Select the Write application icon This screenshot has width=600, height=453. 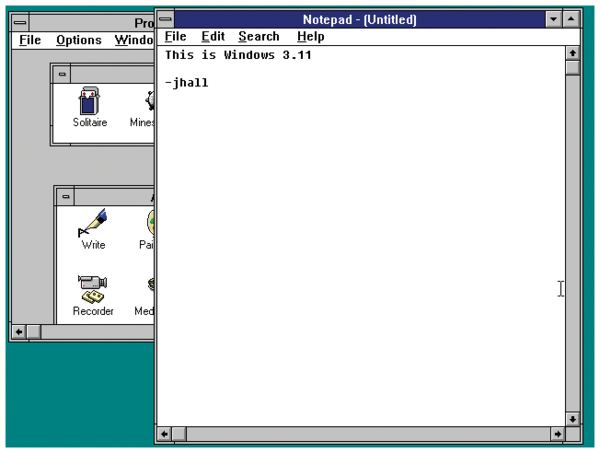pyautogui.click(x=93, y=229)
